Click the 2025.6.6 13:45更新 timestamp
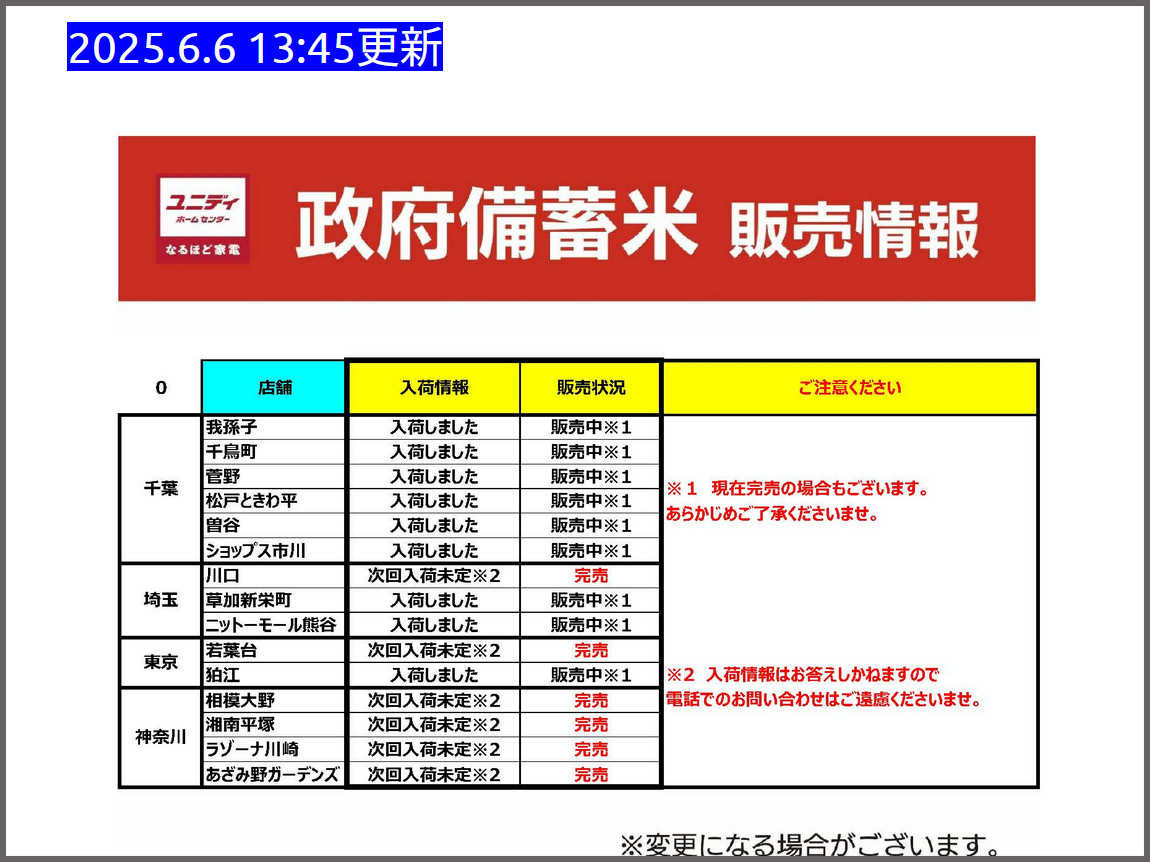The image size is (1150, 862). (255, 48)
